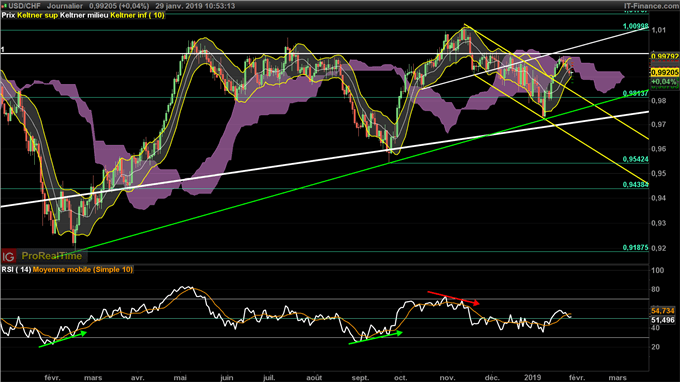
Task: Click the white 51,496 RSI value
Action: [663, 320]
